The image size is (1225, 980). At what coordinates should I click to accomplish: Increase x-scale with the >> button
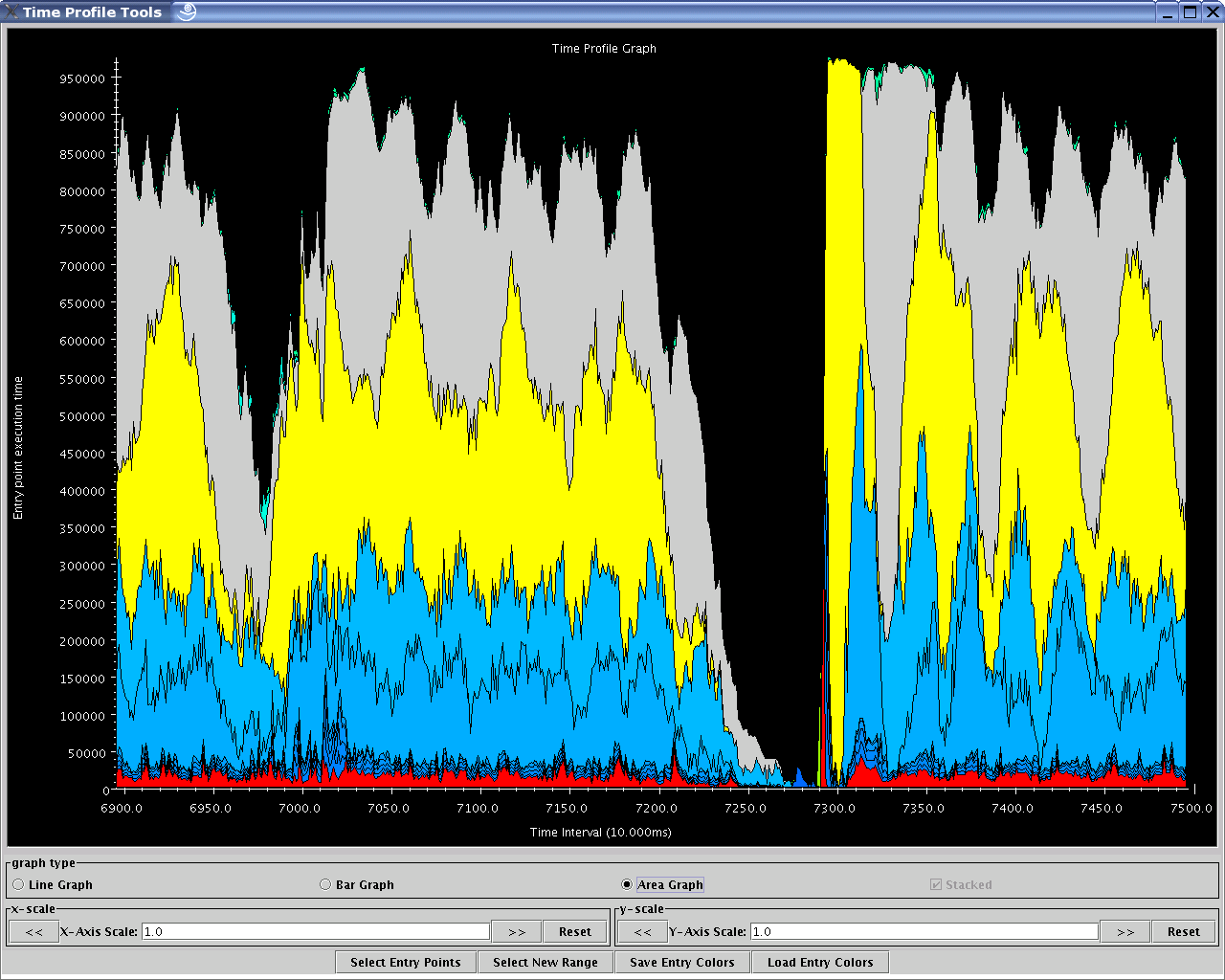(x=516, y=932)
